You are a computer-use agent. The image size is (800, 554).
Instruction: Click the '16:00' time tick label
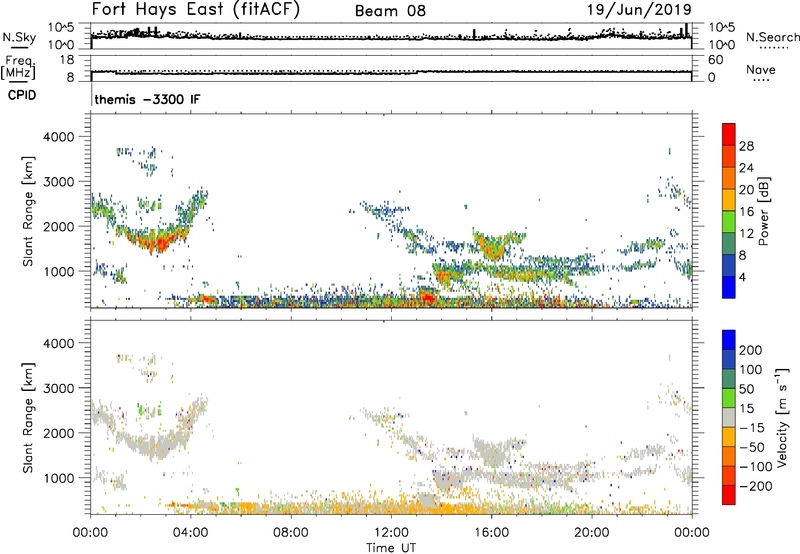pyautogui.click(x=491, y=533)
